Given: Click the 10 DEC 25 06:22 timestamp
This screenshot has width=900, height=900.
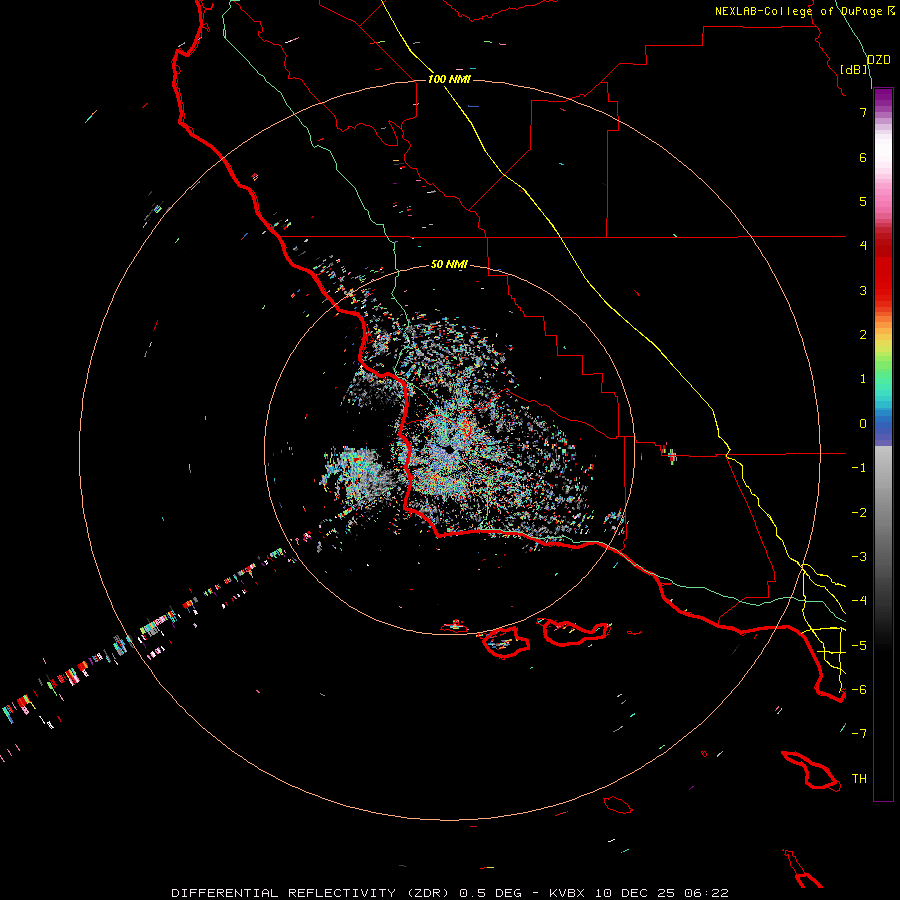Looking at the screenshot, I should click(x=661, y=893).
